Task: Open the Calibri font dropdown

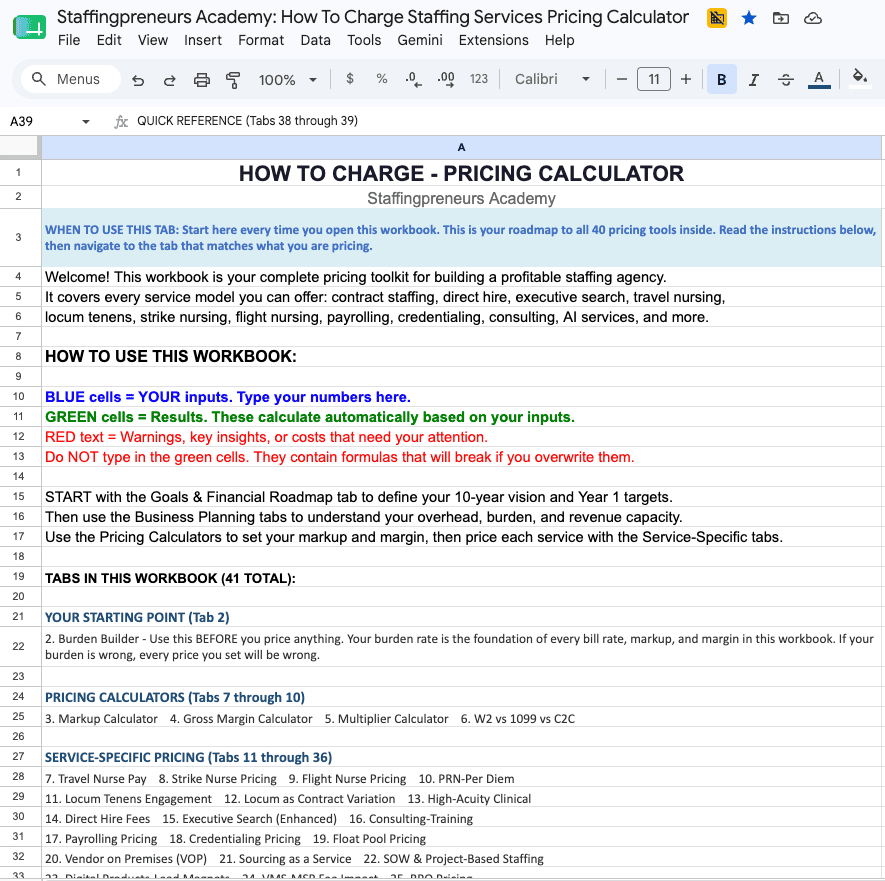Action: pos(552,79)
